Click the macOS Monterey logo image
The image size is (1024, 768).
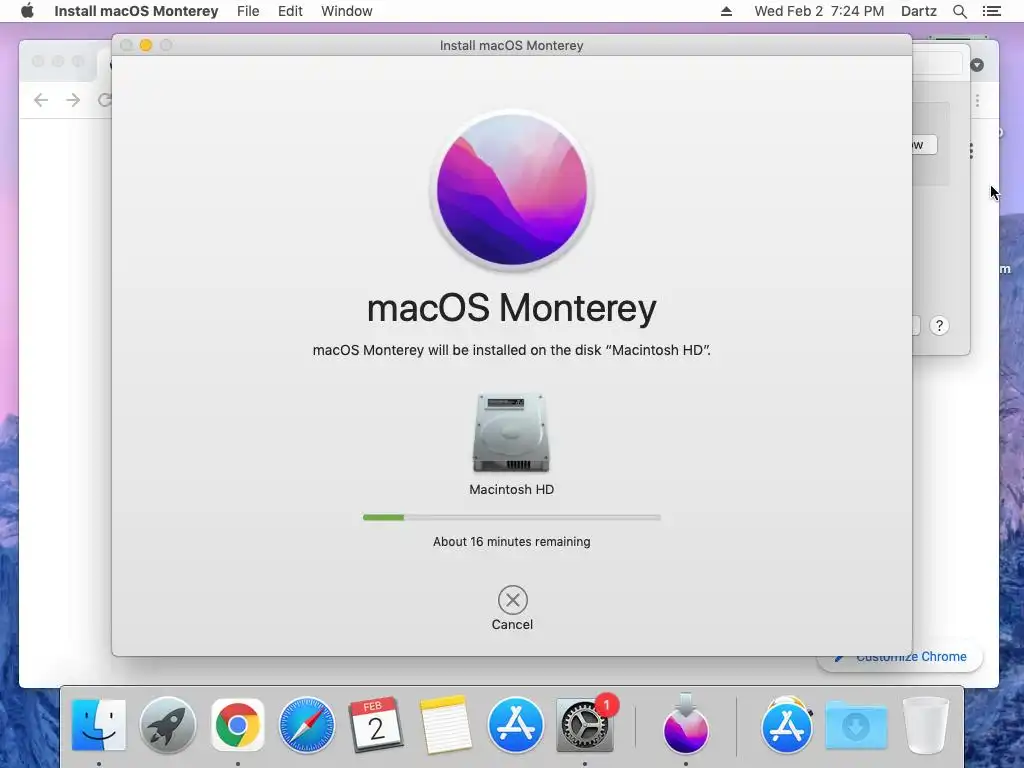click(512, 190)
